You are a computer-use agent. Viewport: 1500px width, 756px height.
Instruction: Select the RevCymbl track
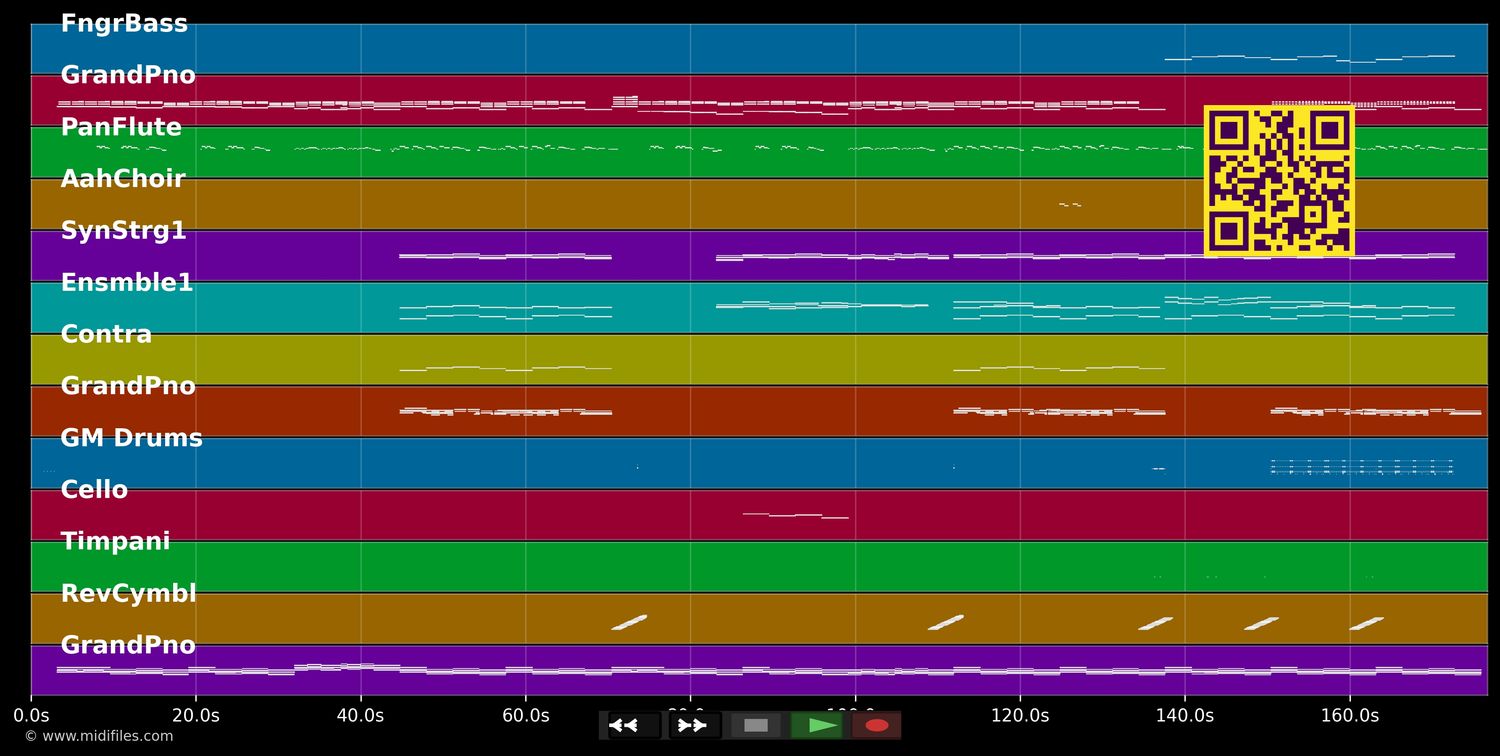[129, 593]
